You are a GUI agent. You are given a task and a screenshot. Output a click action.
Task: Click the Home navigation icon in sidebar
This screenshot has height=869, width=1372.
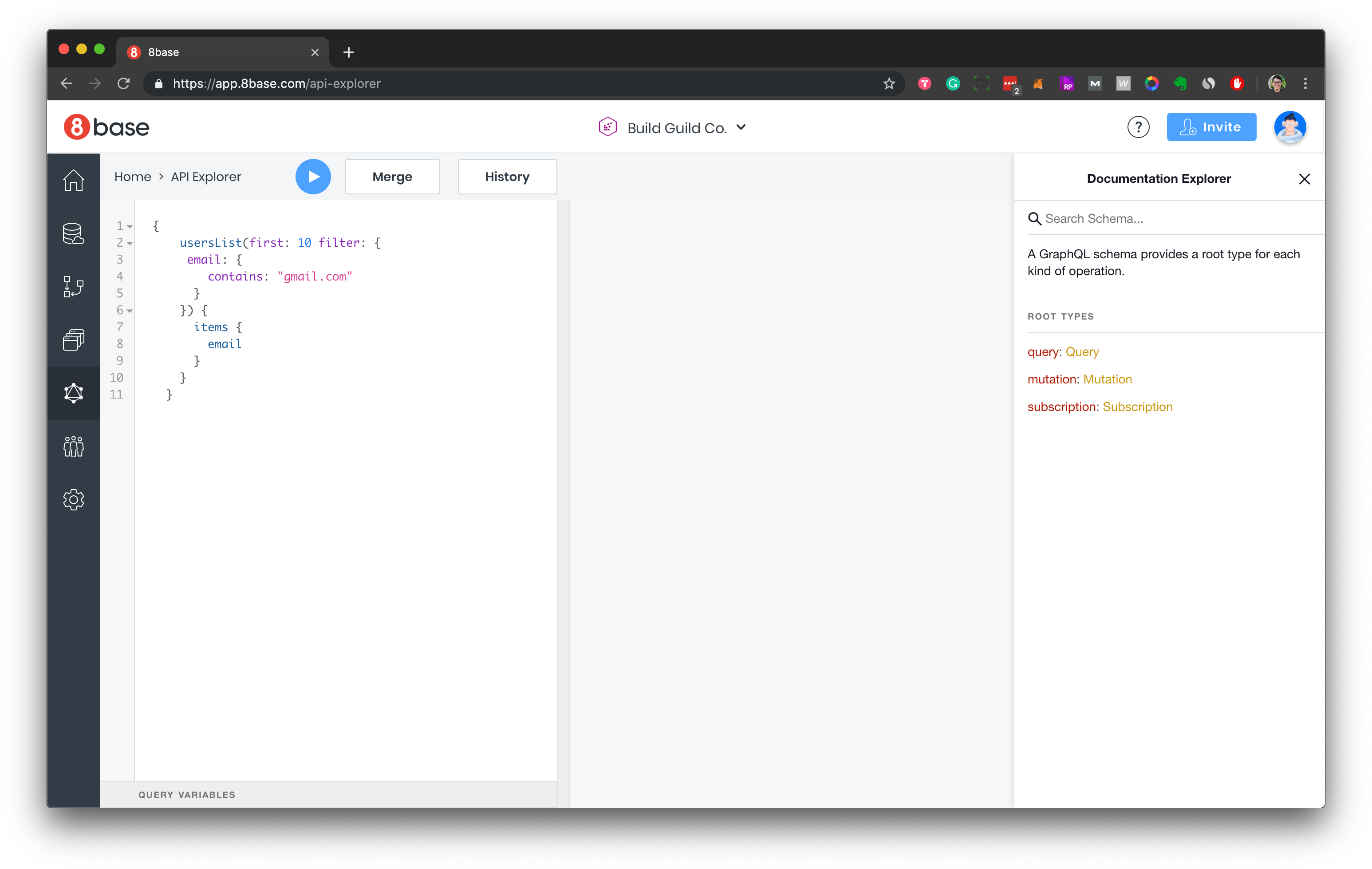pyautogui.click(x=74, y=181)
